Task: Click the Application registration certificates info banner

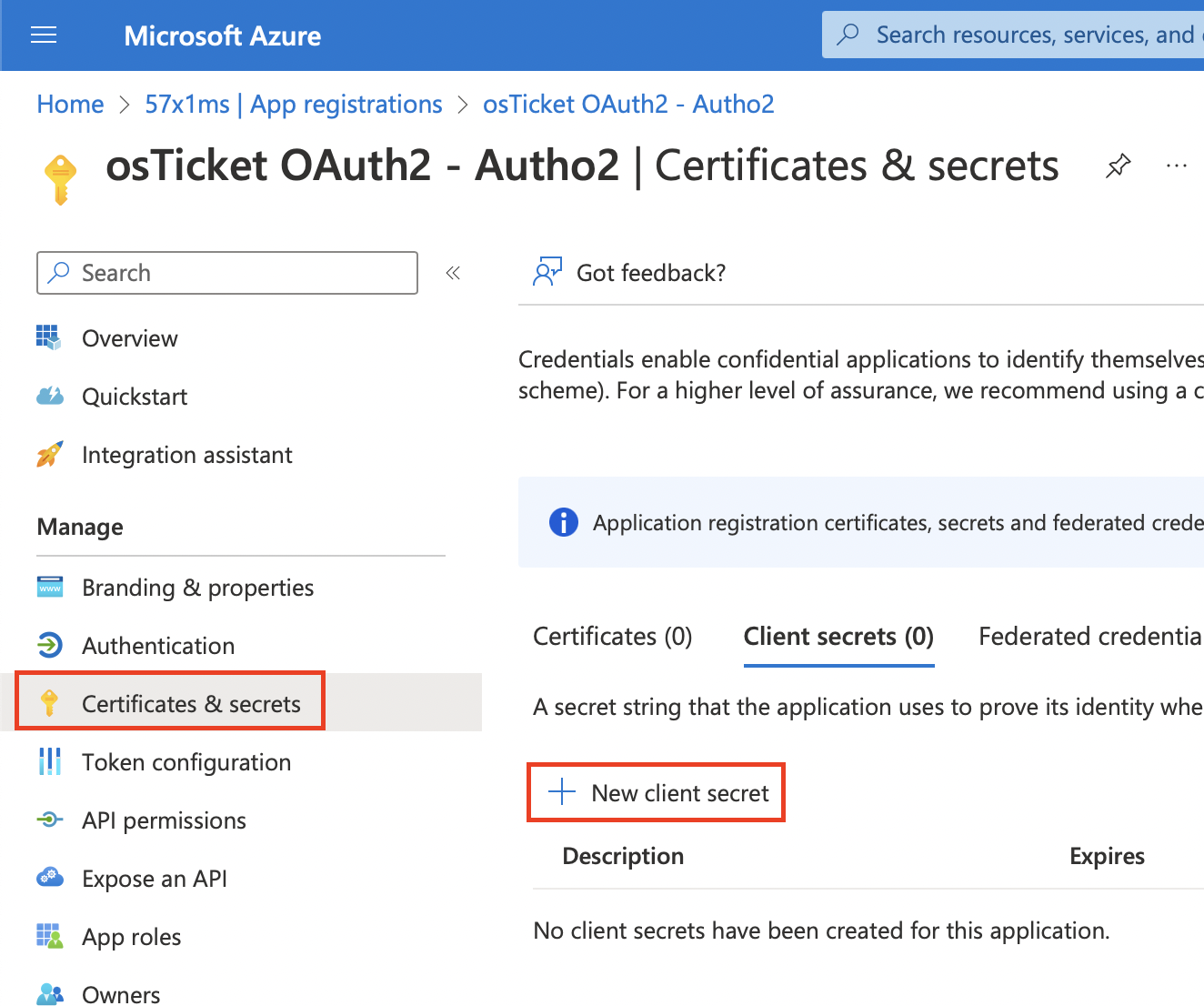Action: coord(861,522)
